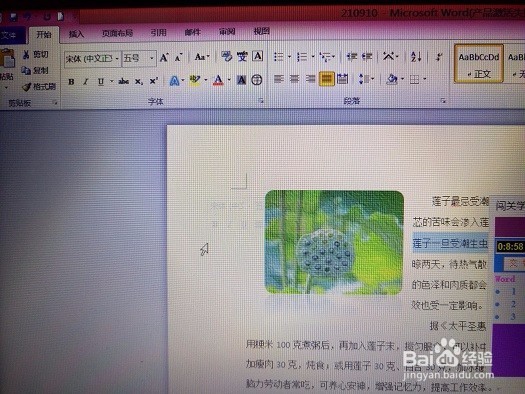
Task: Switch to the 插入 (Insert) tab
Action: [76, 34]
